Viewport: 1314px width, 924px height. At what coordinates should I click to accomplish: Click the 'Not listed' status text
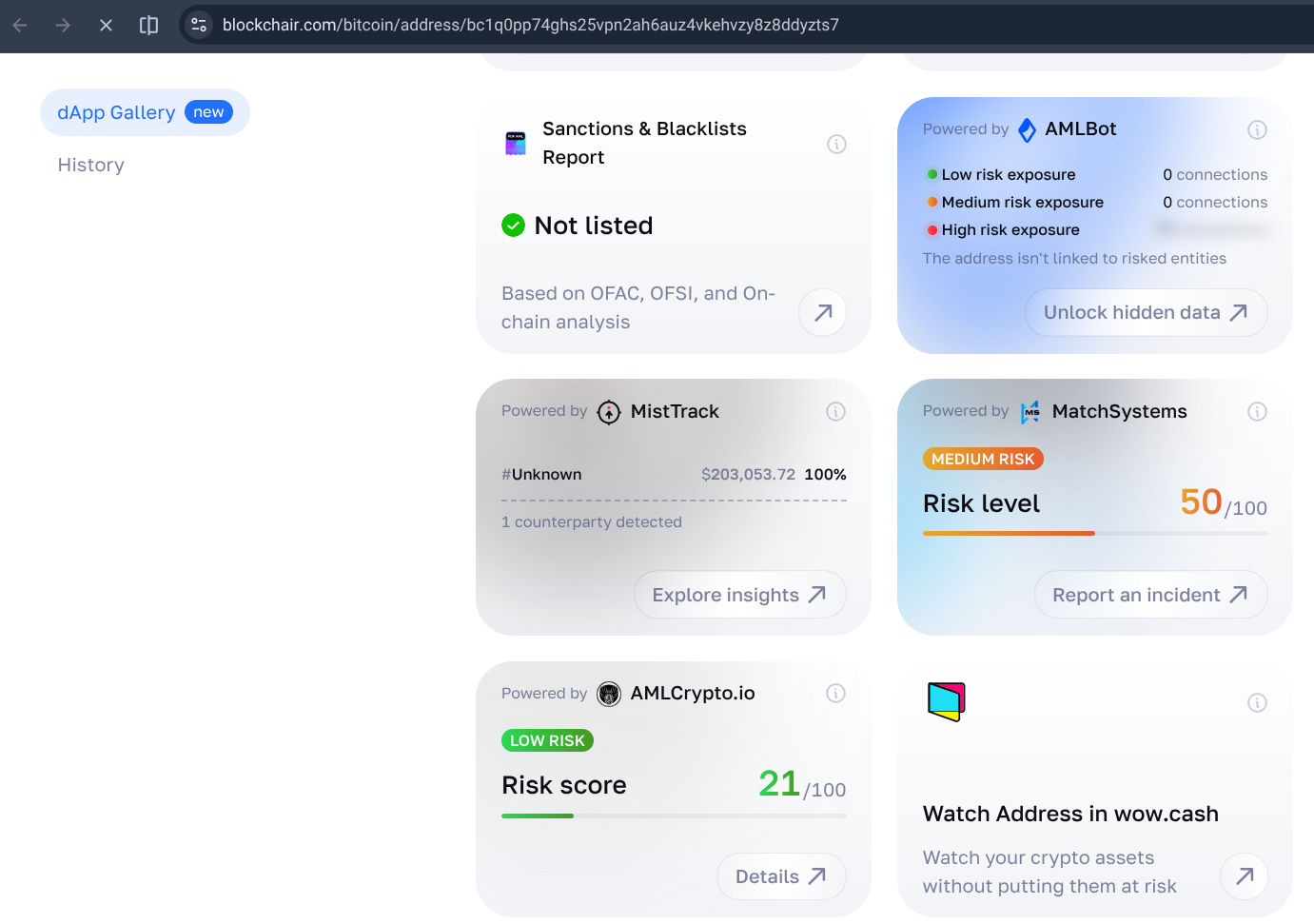(594, 226)
